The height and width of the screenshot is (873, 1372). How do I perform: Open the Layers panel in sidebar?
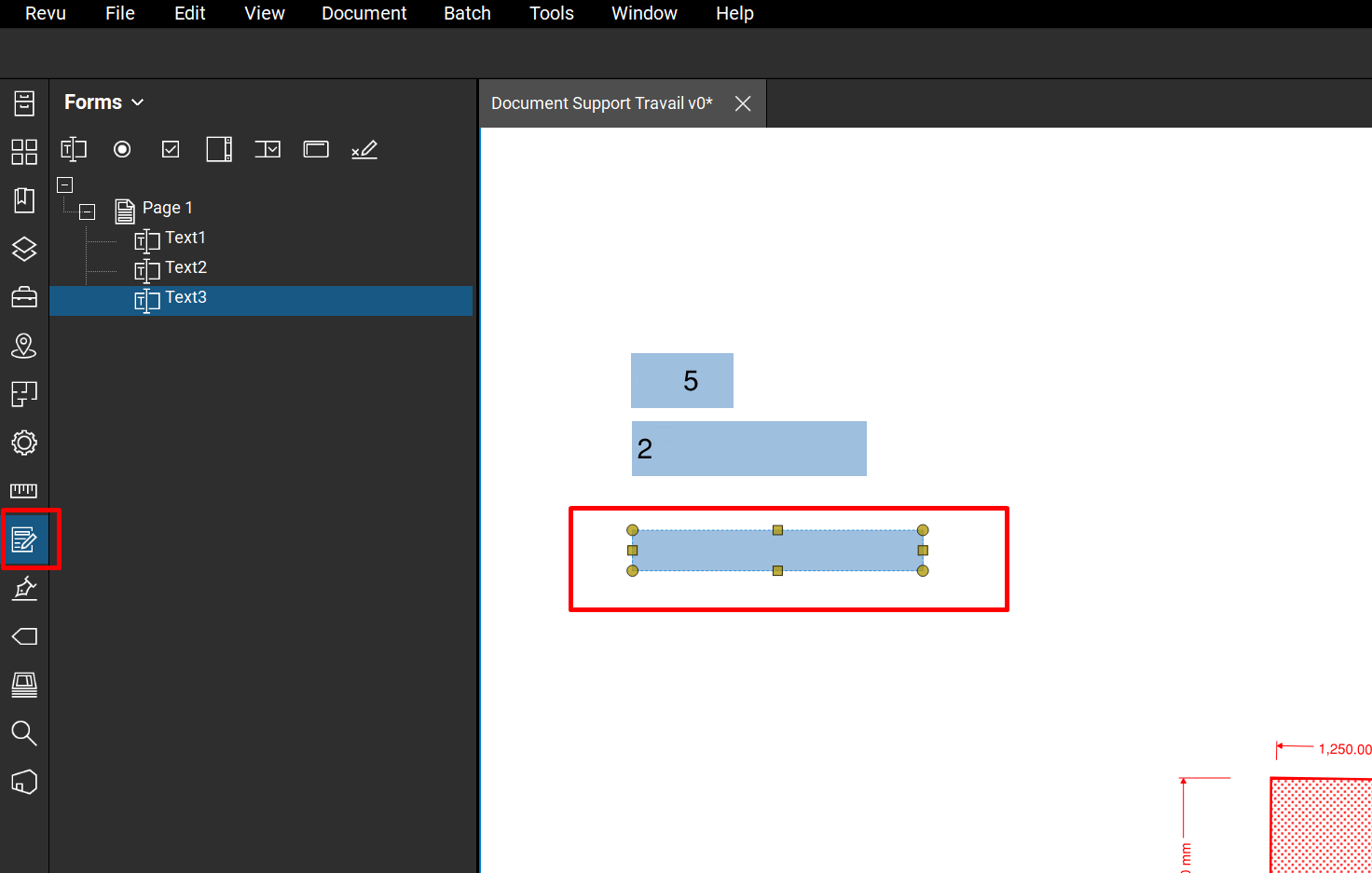[x=24, y=249]
